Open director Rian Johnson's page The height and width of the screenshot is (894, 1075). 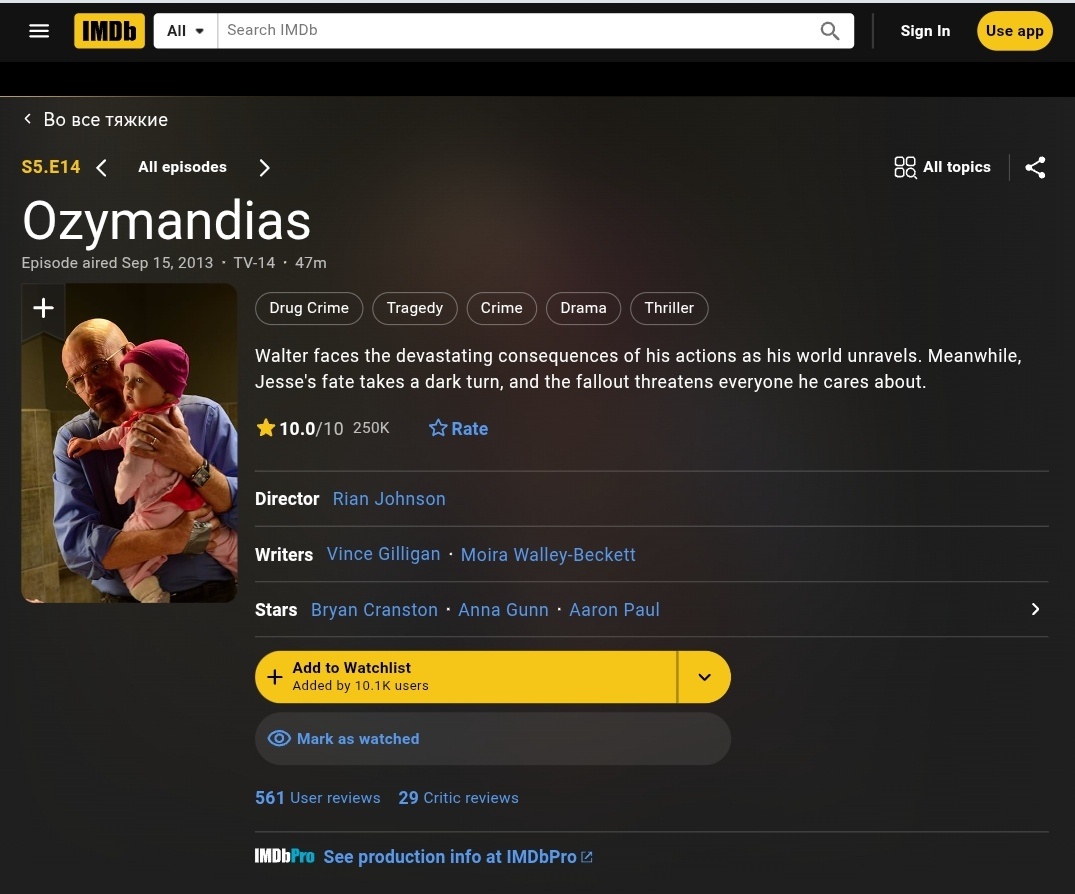click(x=389, y=499)
